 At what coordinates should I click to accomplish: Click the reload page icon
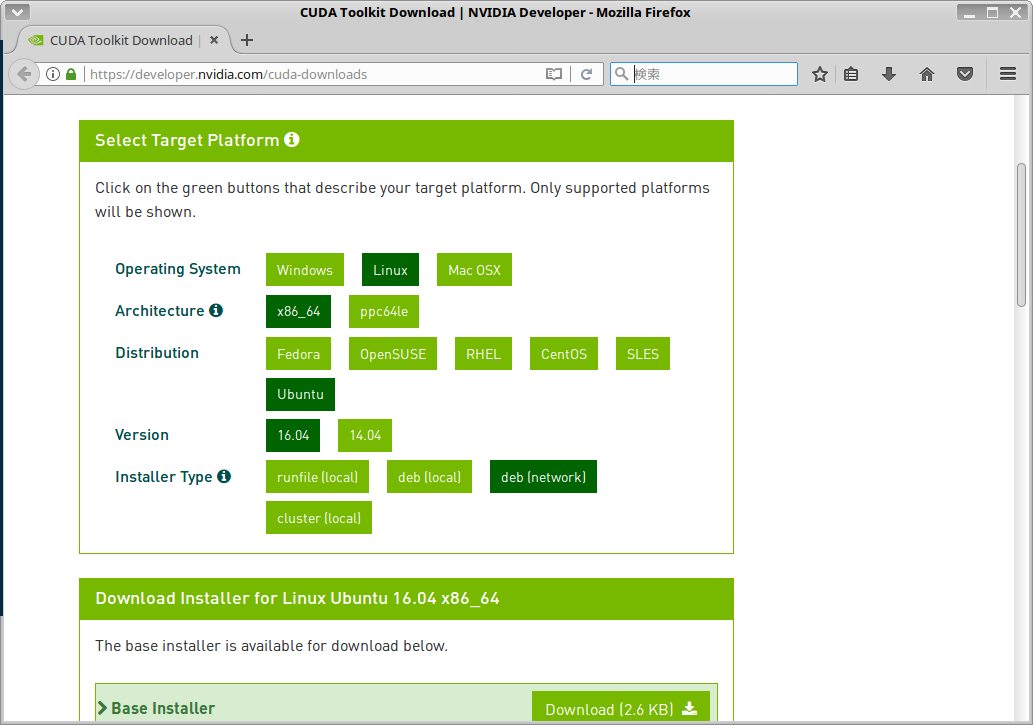(587, 74)
